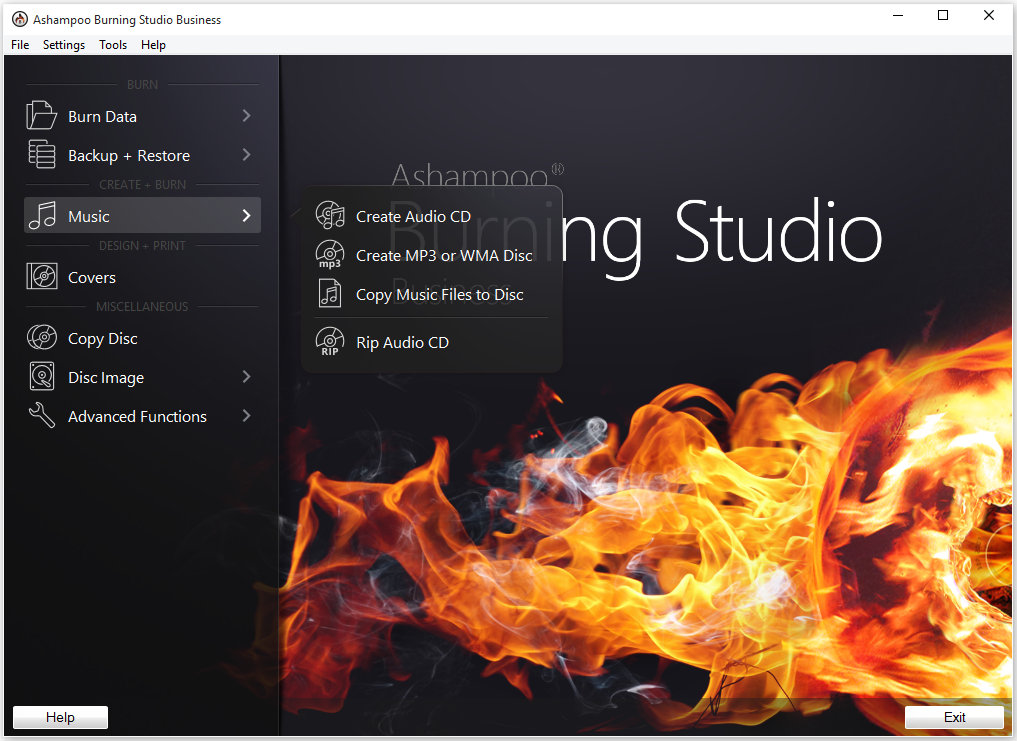Viewport: 1017px width, 741px height.
Task: Click the Help button at bottom left
Action: (x=60, y=717)
